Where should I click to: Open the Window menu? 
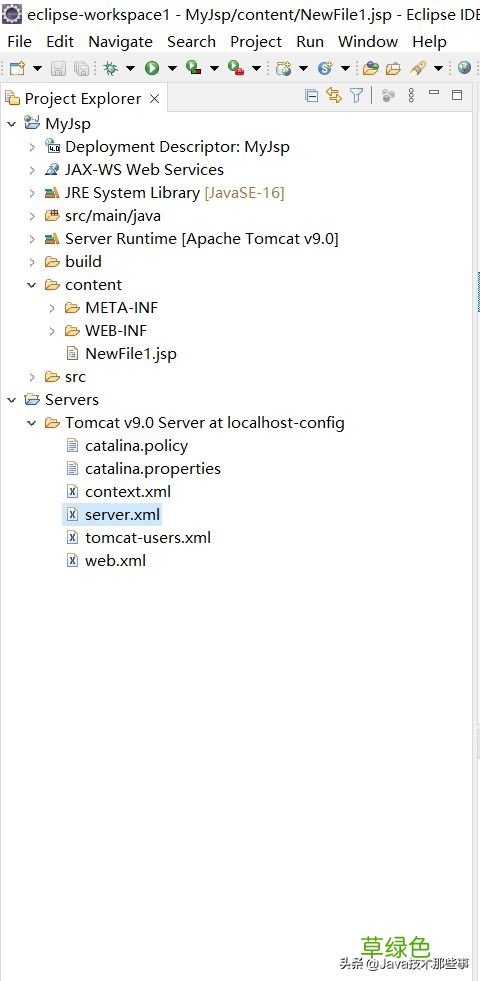click(x=368, y=42)
